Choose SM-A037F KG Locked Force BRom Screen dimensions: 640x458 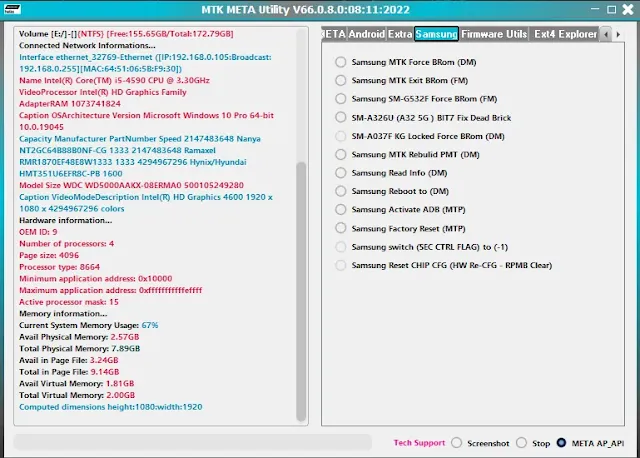click(x=340, y=136)
